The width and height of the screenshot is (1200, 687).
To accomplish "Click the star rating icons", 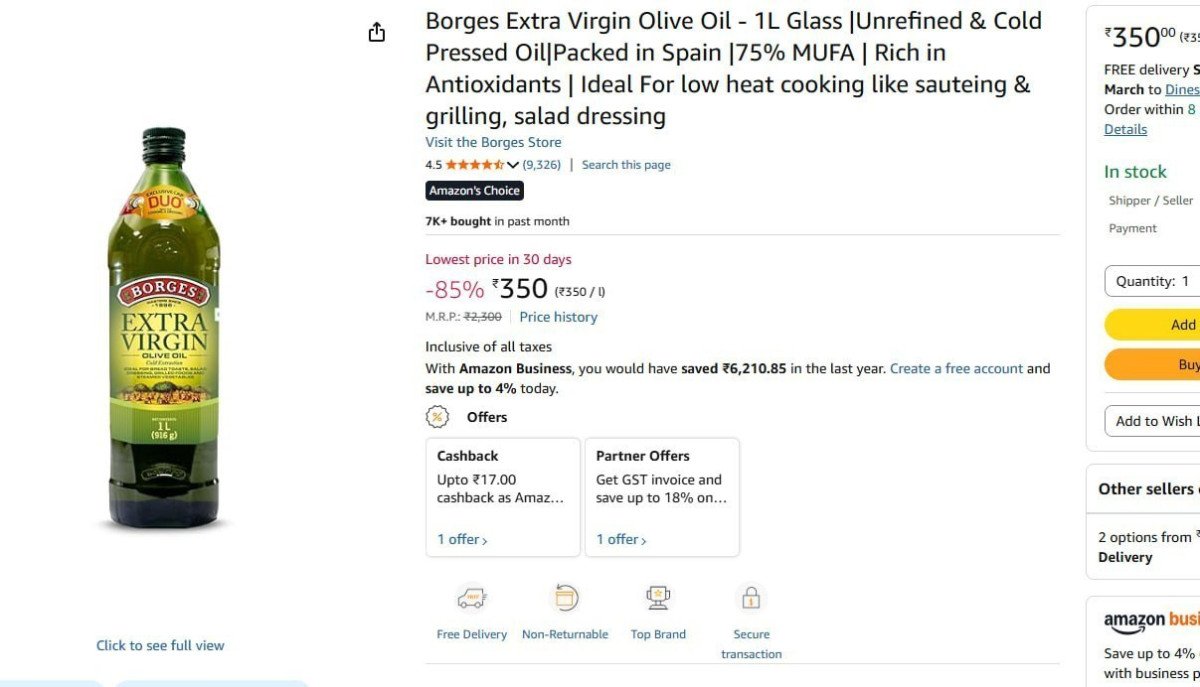I will coord(475,165).
